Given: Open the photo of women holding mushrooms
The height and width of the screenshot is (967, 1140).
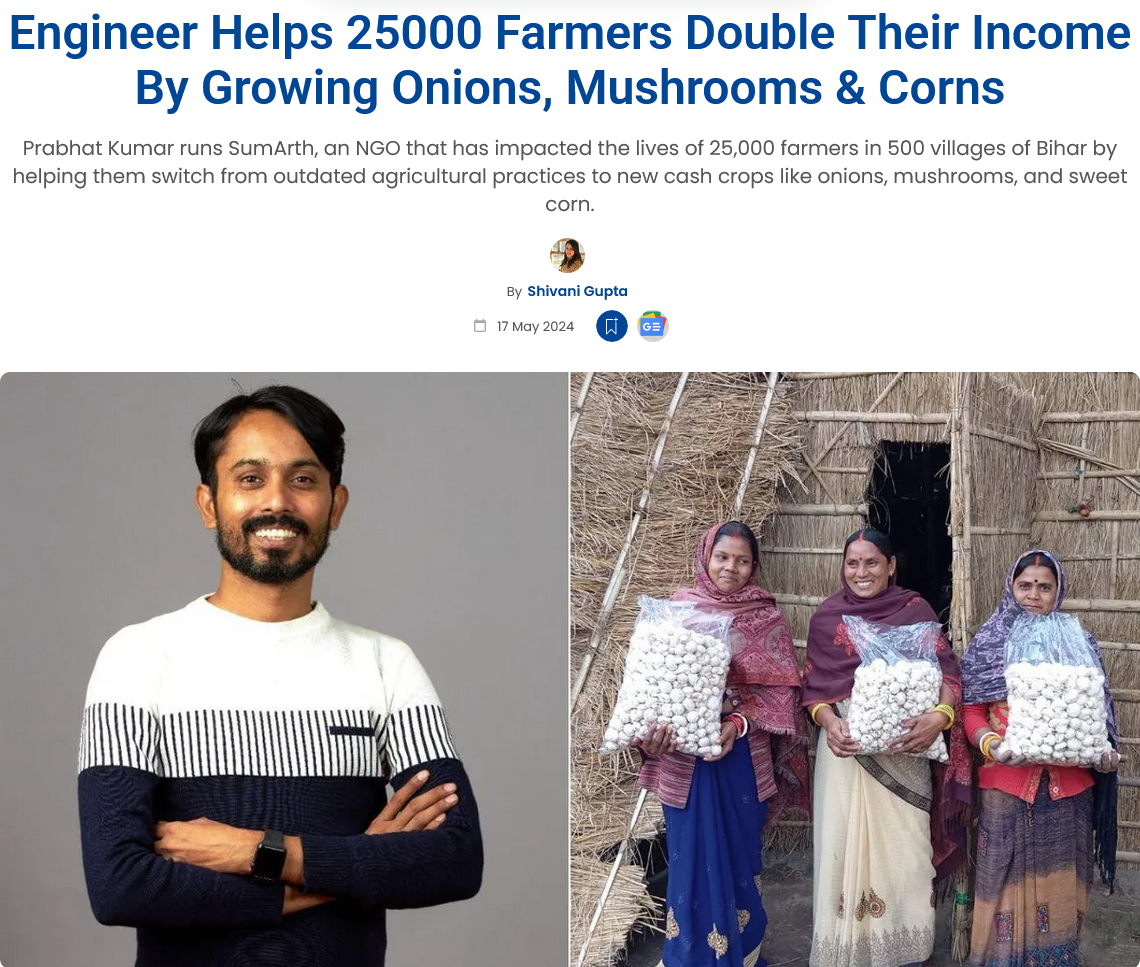Looking at the screenshot, I should pyautogui.click(x=855, y=670).
